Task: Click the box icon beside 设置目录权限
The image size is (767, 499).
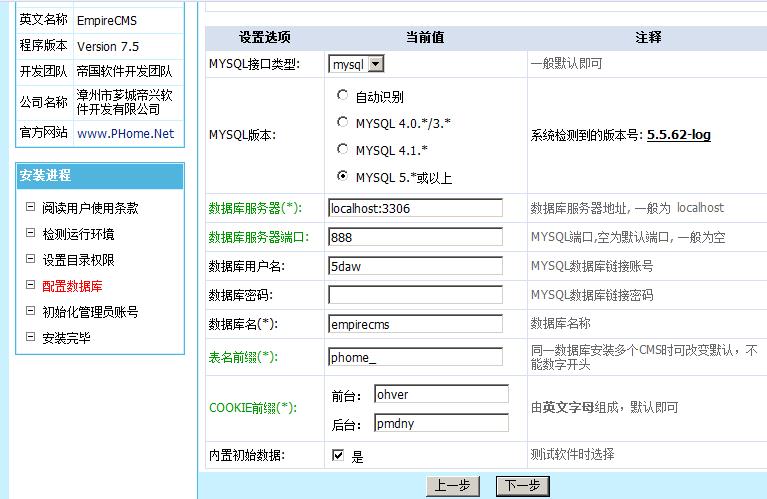Action: tap(30, 259)
